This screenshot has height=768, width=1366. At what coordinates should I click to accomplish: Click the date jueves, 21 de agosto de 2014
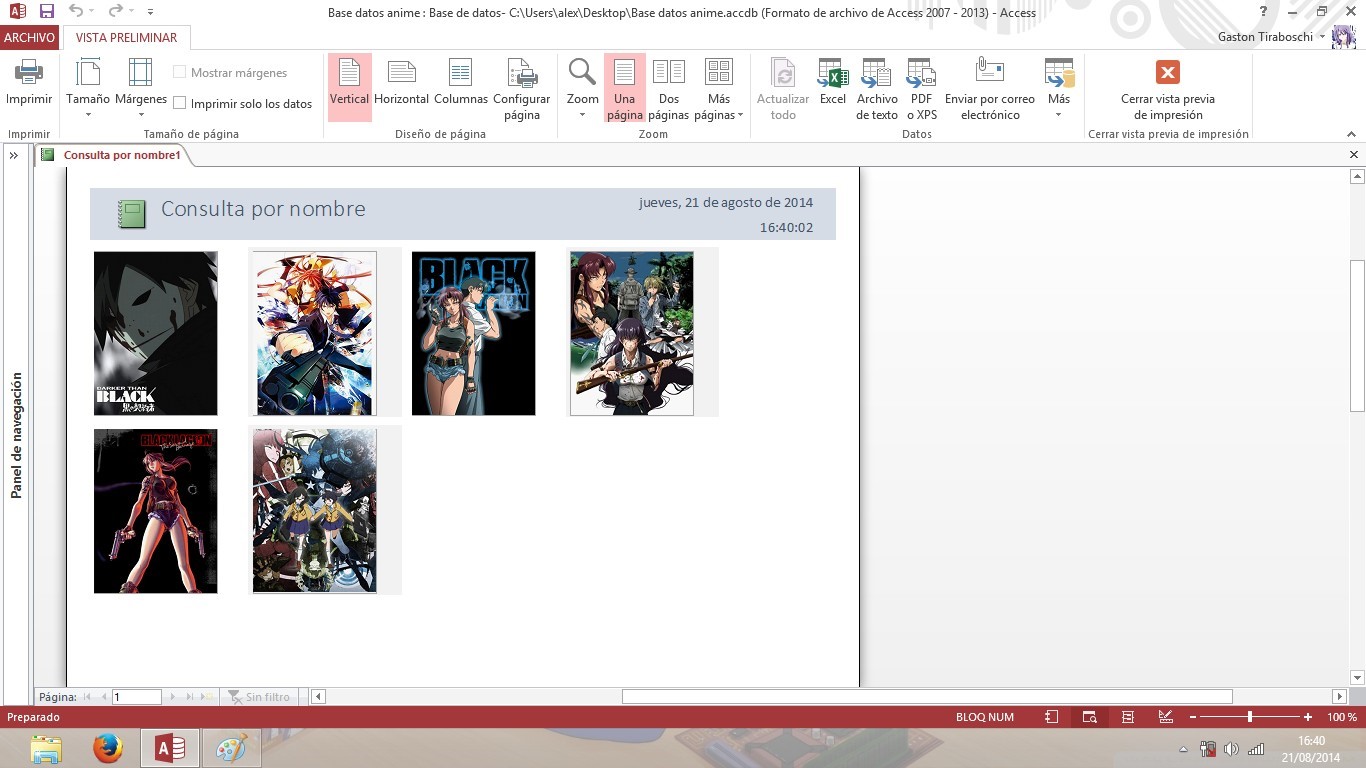click(x=726, y=202)
